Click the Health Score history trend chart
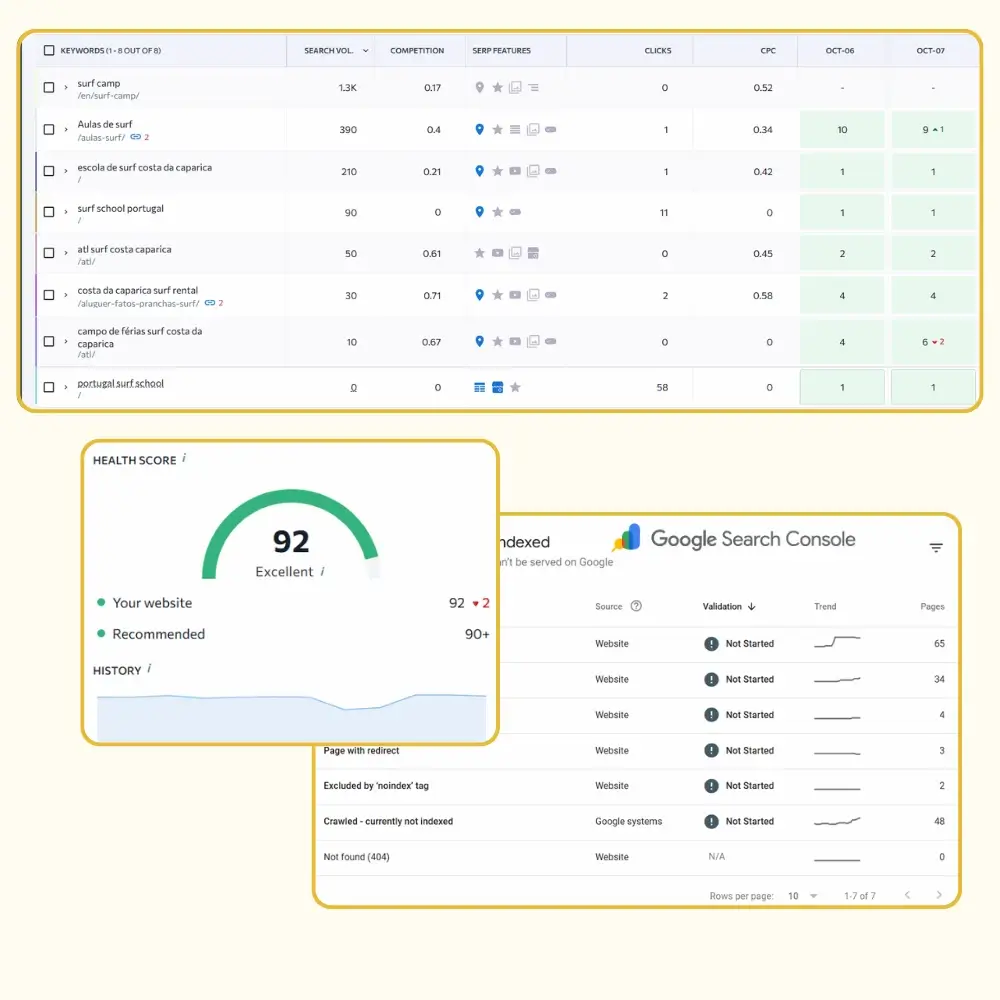The height and width of the screenshot is (1000, 1000). (290, 710)
